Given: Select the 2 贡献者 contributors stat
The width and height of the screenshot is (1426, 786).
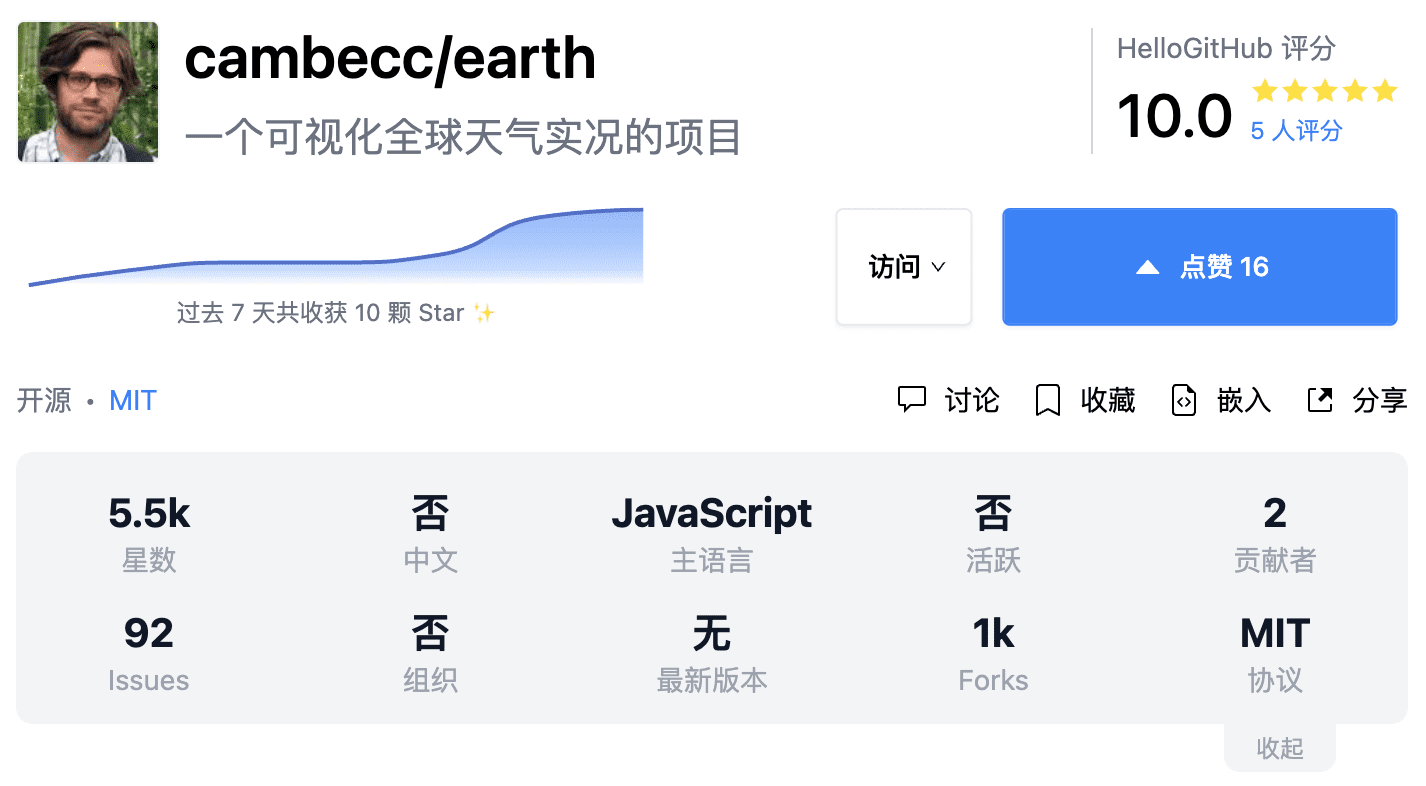Looking at the screenshot, I should coord(1274,535).
